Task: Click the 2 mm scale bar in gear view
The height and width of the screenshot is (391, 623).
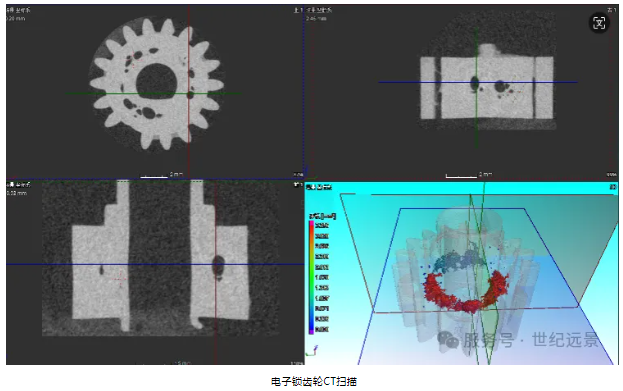Action: point(154,176)
